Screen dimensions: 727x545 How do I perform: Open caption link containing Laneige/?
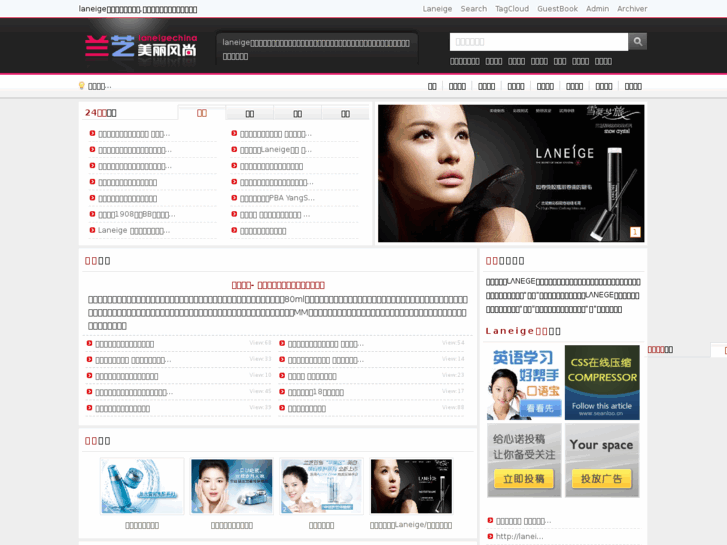coord(411,525)
